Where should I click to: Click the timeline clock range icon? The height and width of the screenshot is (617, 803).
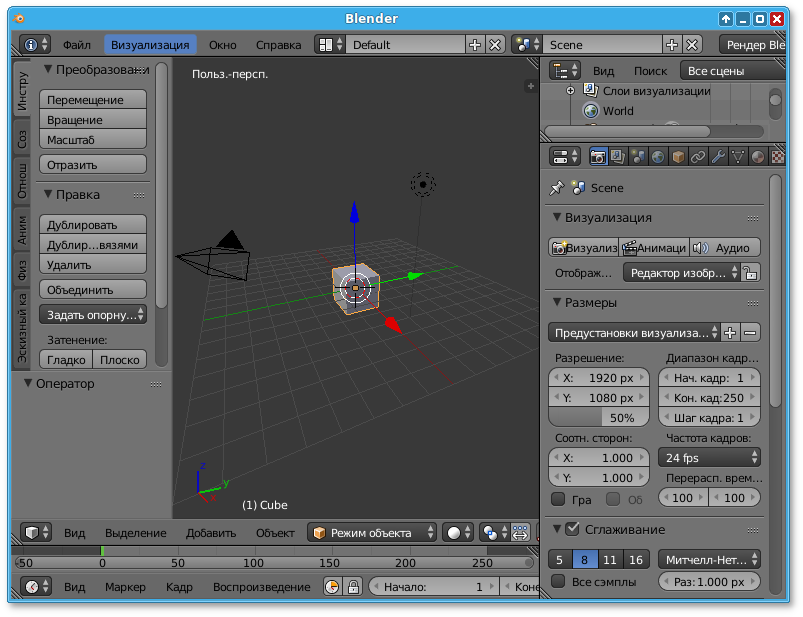(332, 586)
